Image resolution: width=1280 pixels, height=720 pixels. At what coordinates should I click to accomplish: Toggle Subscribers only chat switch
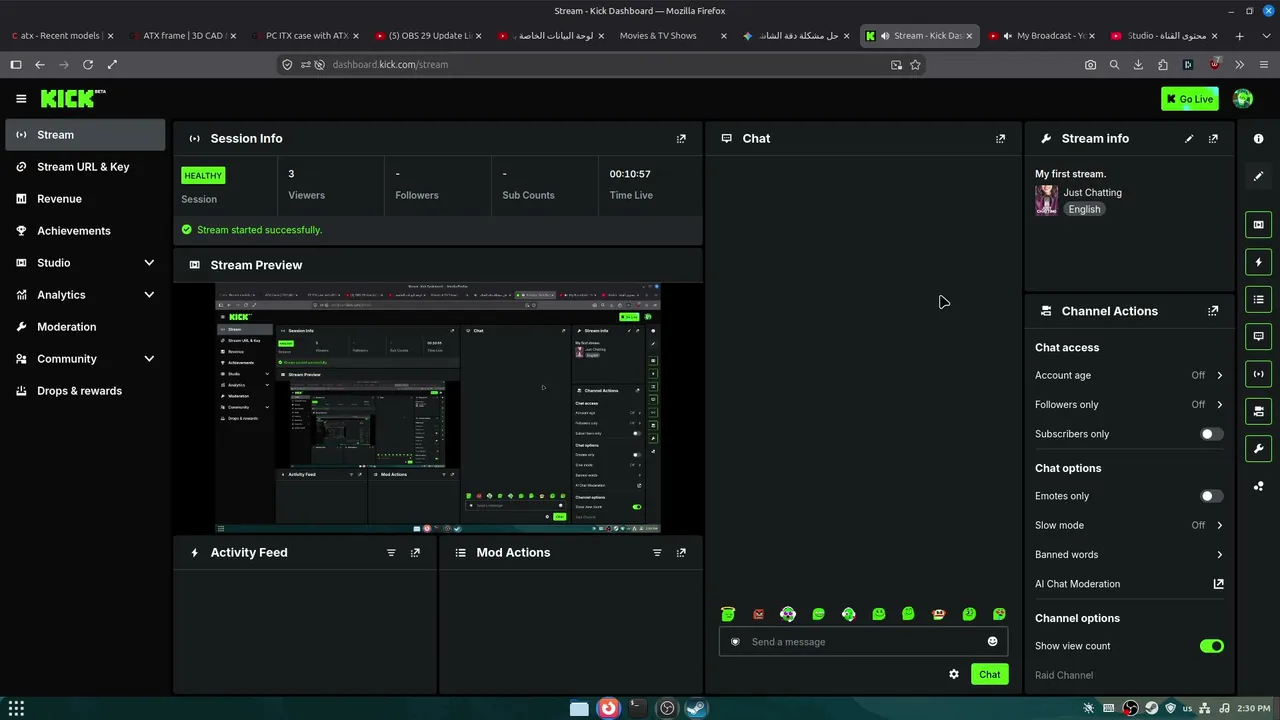pyautogui.click(x=1211, y=434)
